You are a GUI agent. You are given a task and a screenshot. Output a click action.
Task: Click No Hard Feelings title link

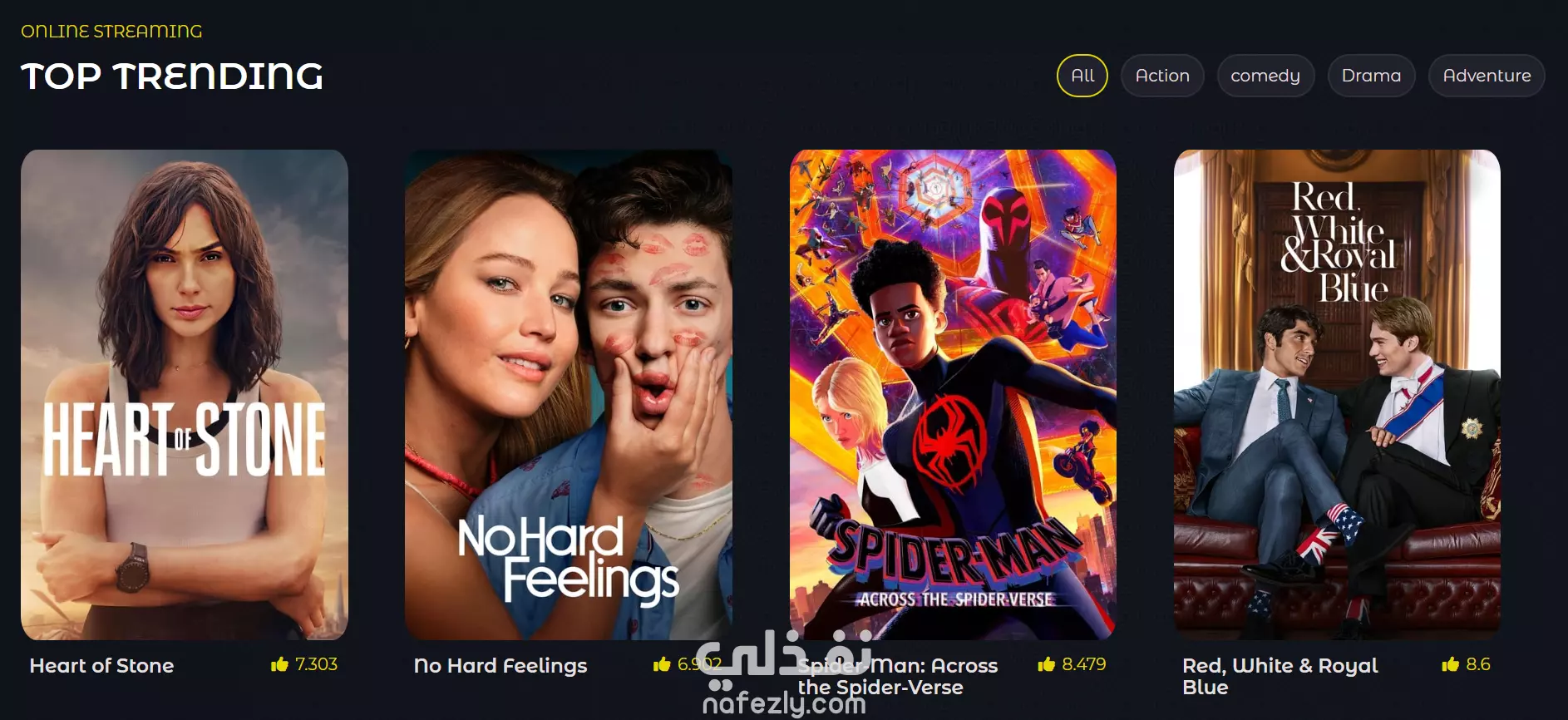pyautogui.click(x=500, y=666)
